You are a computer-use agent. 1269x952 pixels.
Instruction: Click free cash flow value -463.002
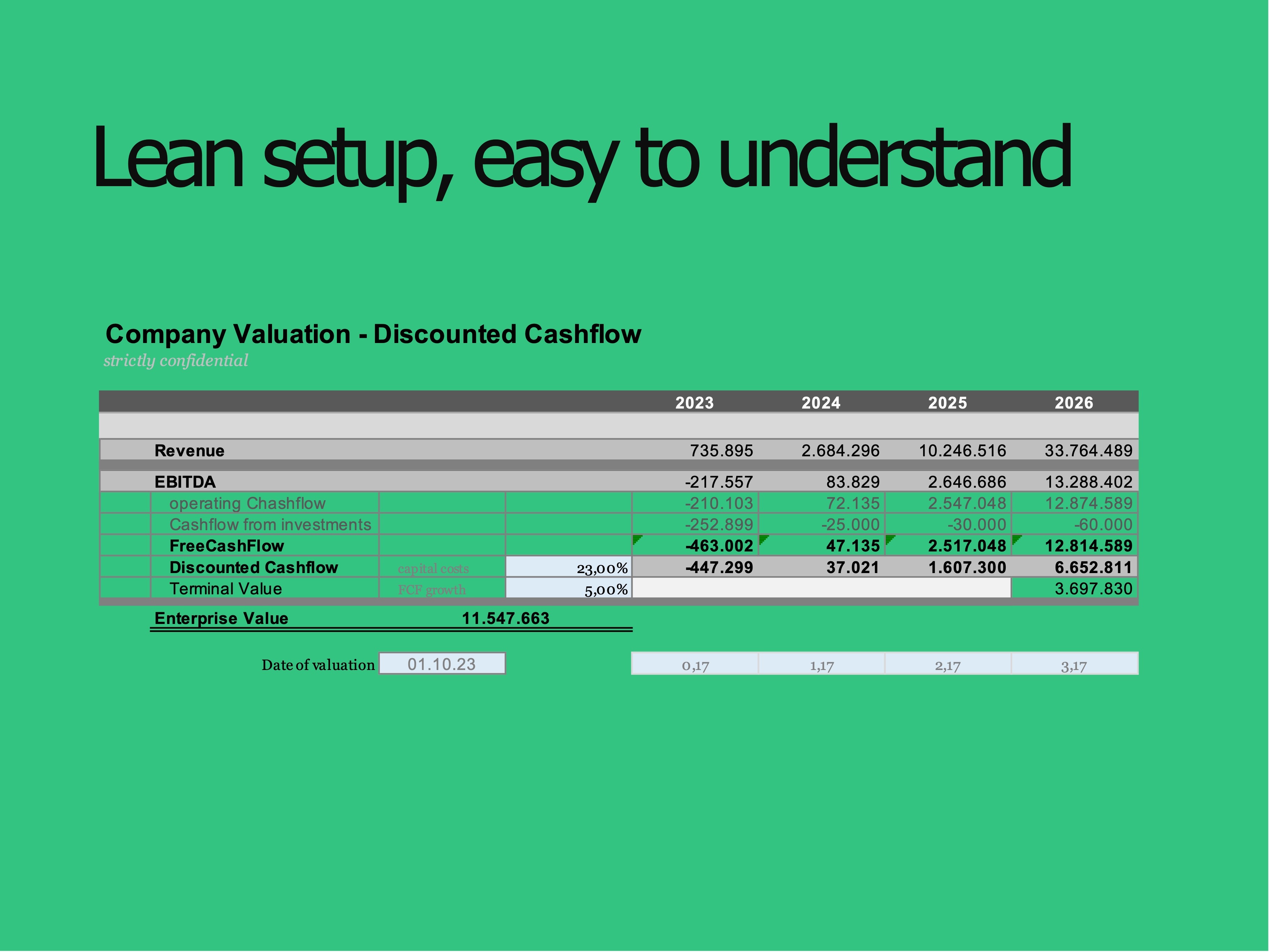point(719,546)
